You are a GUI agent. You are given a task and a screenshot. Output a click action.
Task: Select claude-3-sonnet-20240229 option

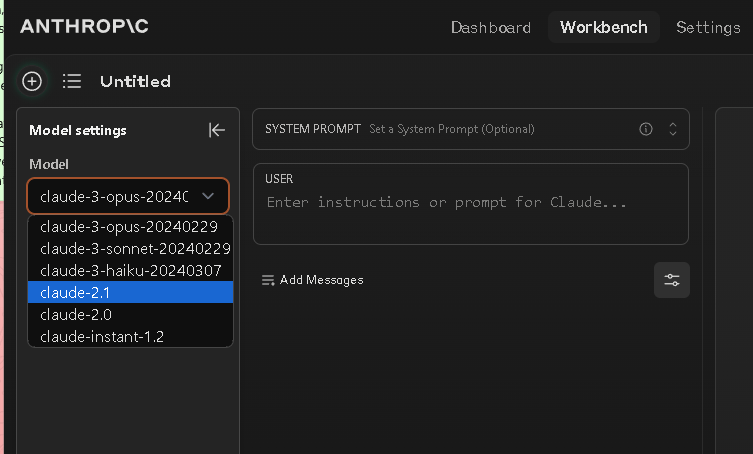[130, 248]
